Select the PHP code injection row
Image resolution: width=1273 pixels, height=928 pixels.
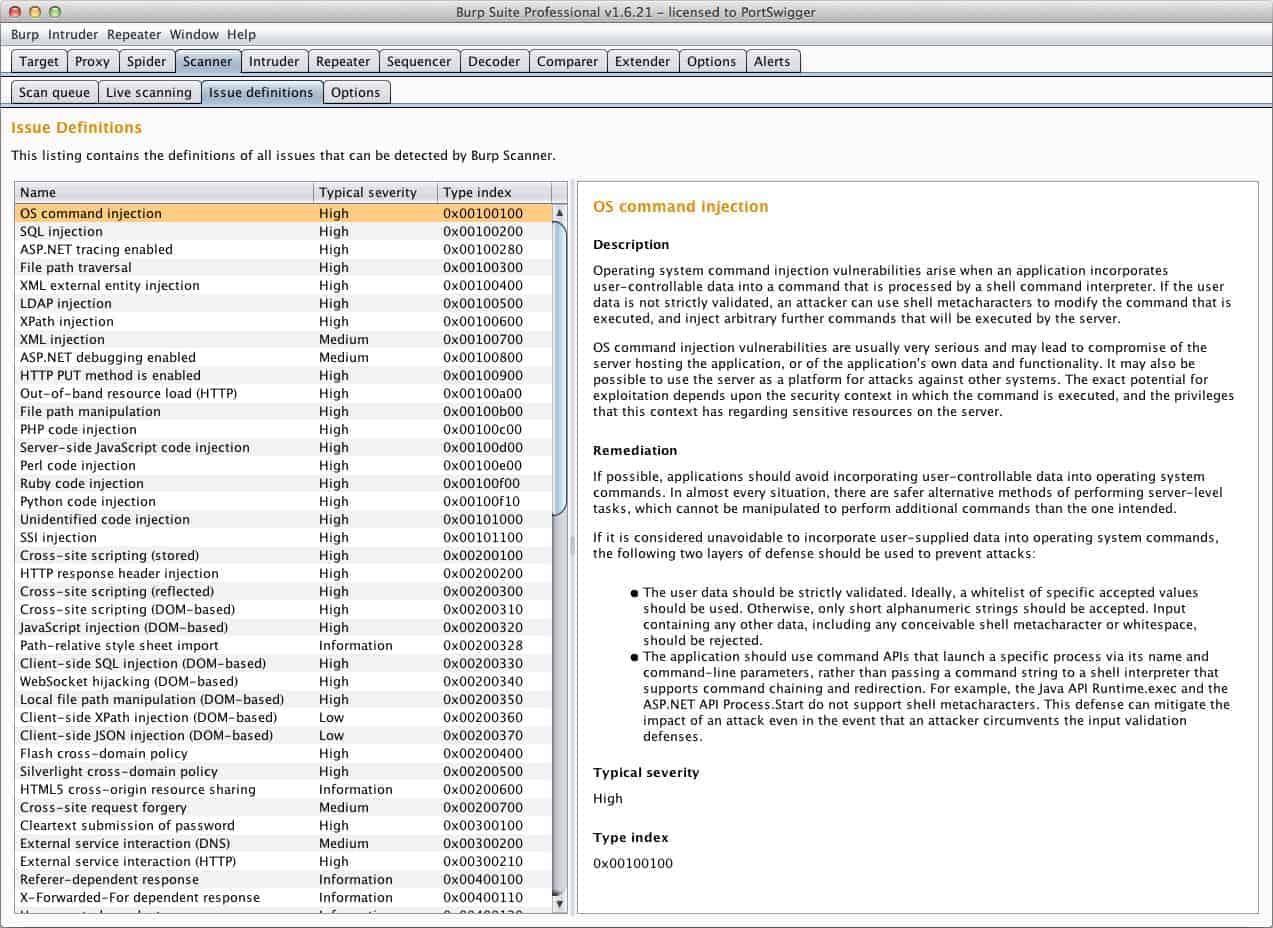click(284, 429)
